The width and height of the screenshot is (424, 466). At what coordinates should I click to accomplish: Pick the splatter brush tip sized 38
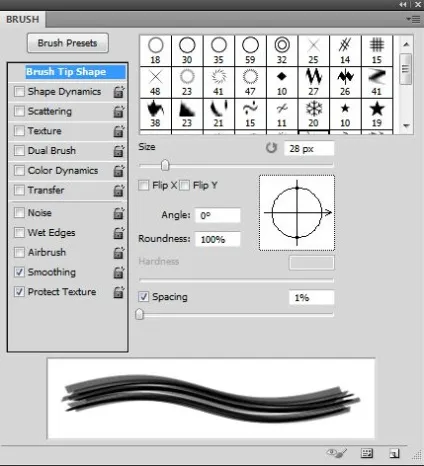[155, 114]
